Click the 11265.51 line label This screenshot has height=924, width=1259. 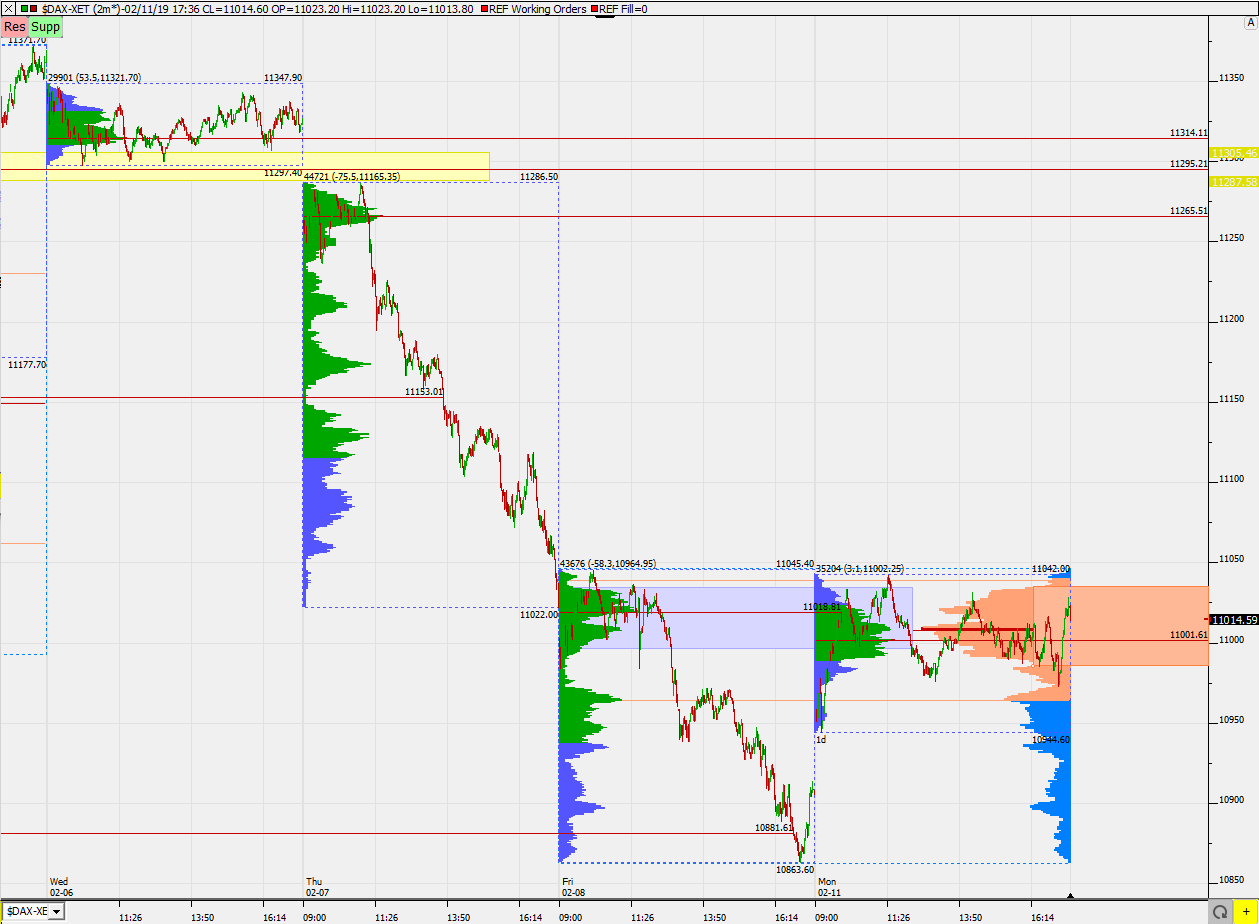[x=1188, y=211]
